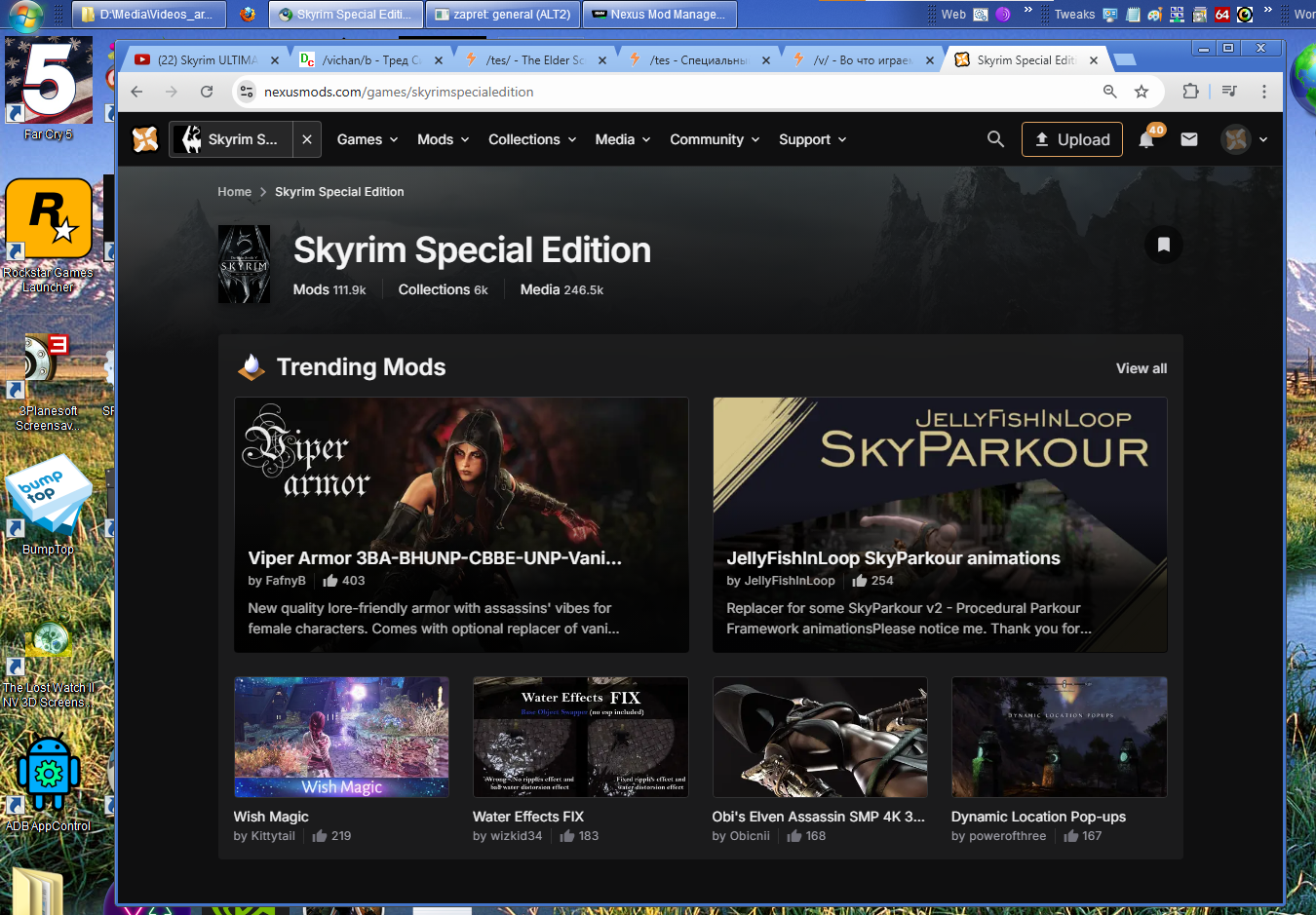The image size is (1316, 915).
Task: Click author Obicnii name
Action: (x=750, y=836)
